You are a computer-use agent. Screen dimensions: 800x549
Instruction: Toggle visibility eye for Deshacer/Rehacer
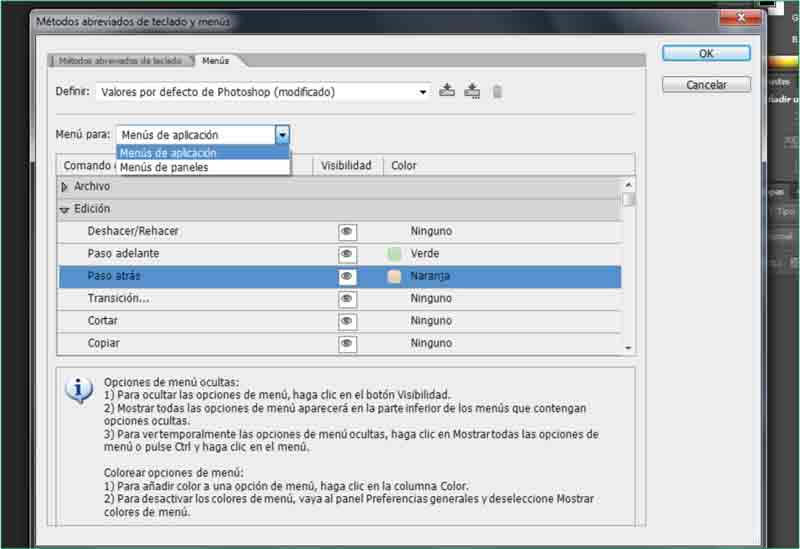347,231
